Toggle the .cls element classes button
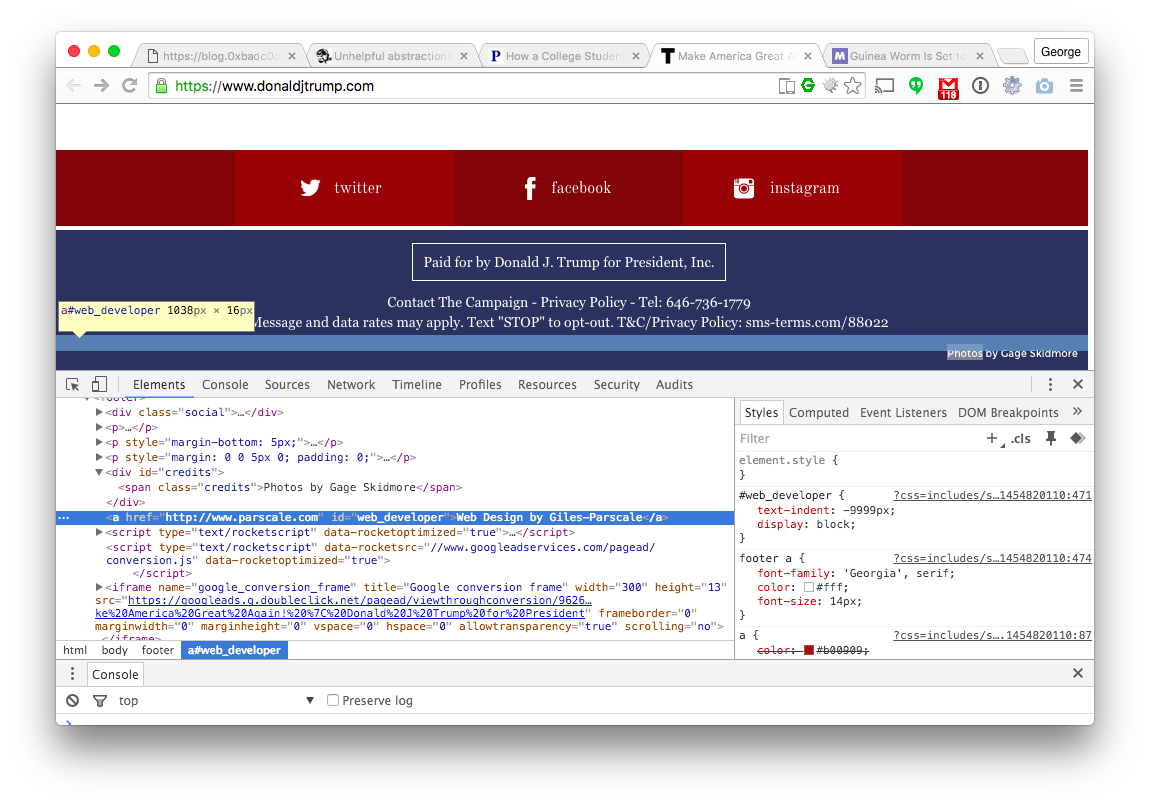 click(x=1021, y=438)
